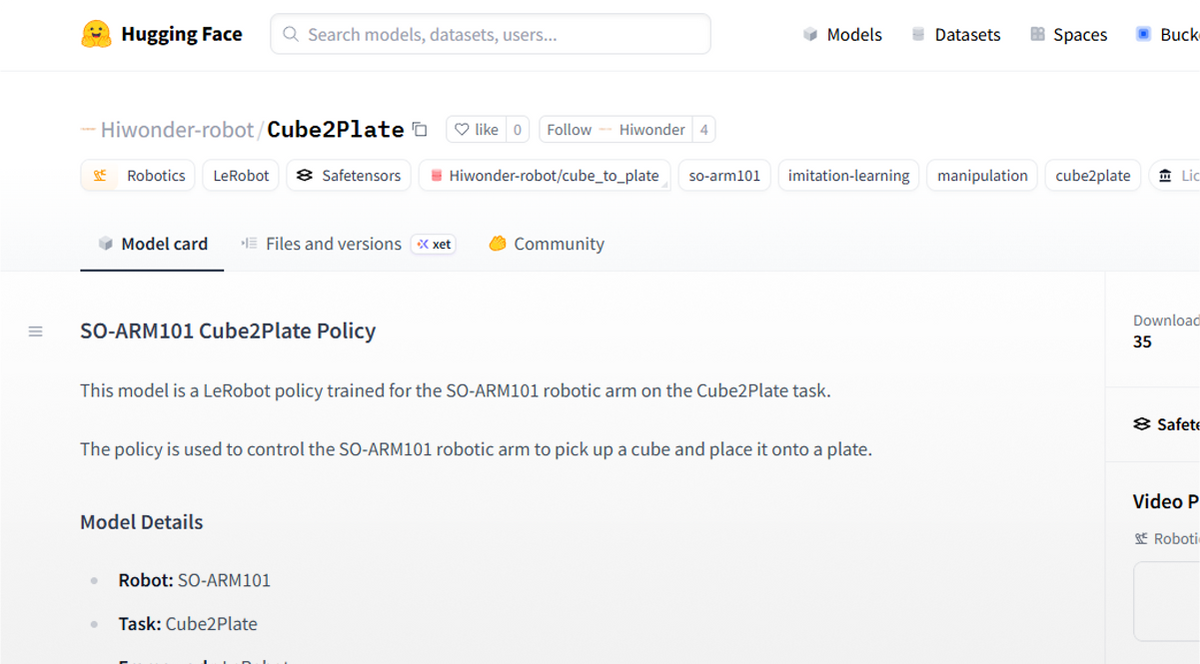Click the Buckets icon in navbar
The image size is (1200, 664).
(1144, 34)
